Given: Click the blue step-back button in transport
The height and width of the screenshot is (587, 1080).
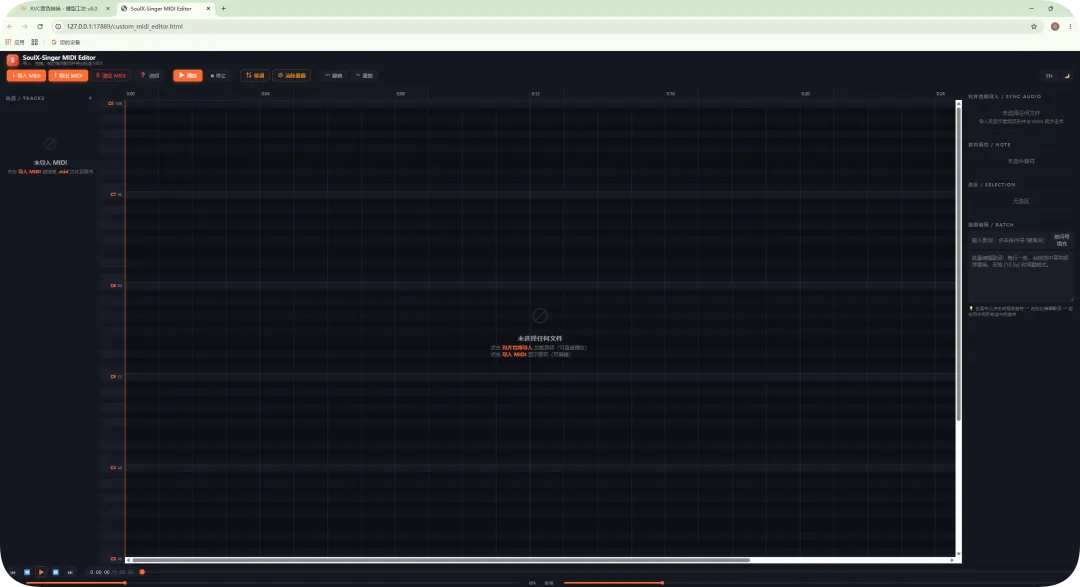Looking at the screenshot, I should coord(27,573).
